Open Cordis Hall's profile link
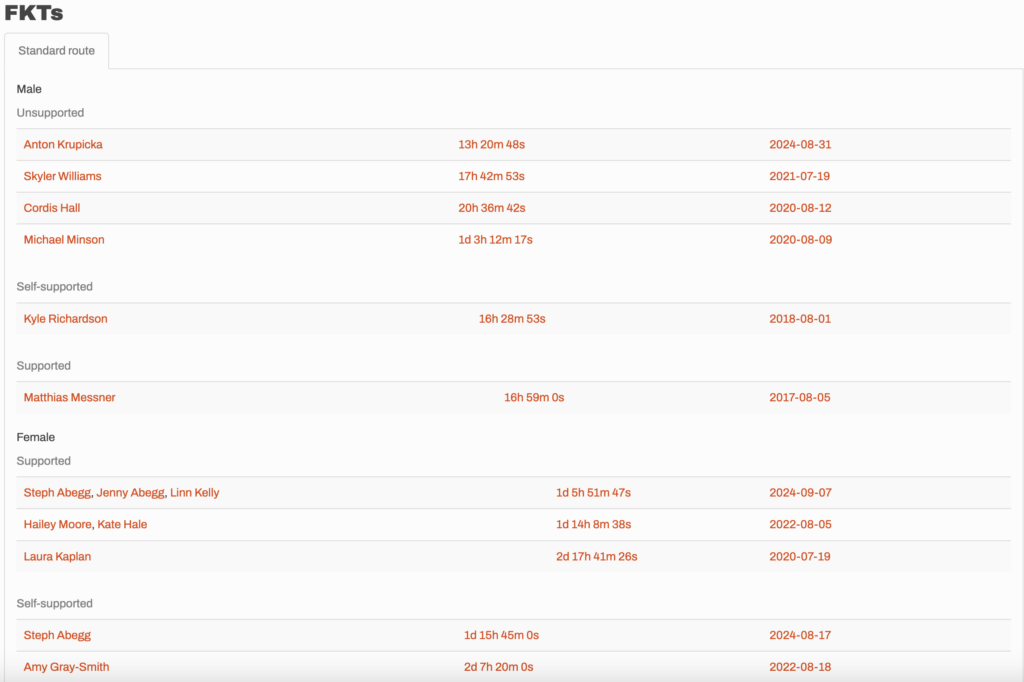1024x682 pixels. tap(52, 209)
